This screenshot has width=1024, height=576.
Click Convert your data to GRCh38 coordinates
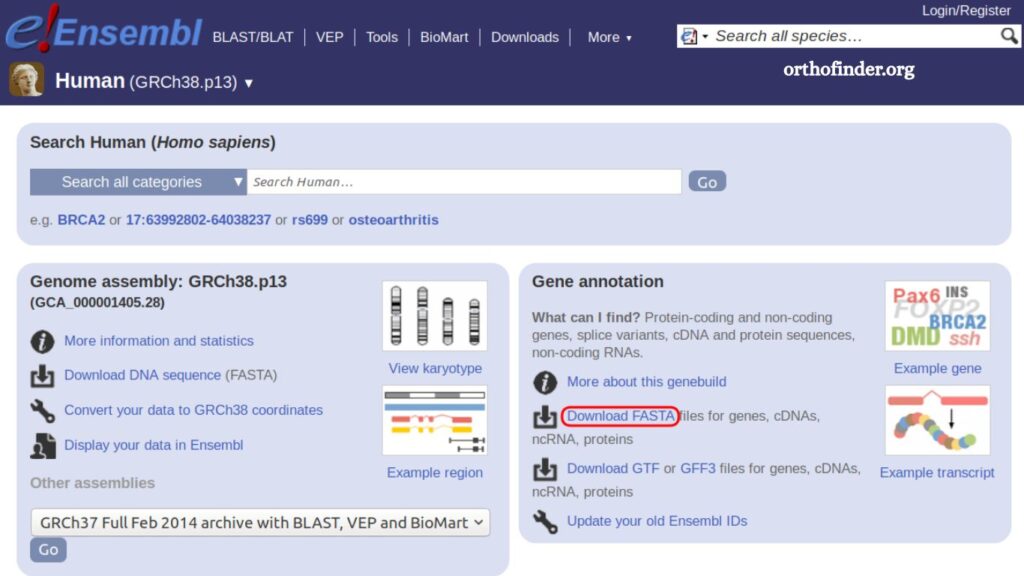point(193,410)
